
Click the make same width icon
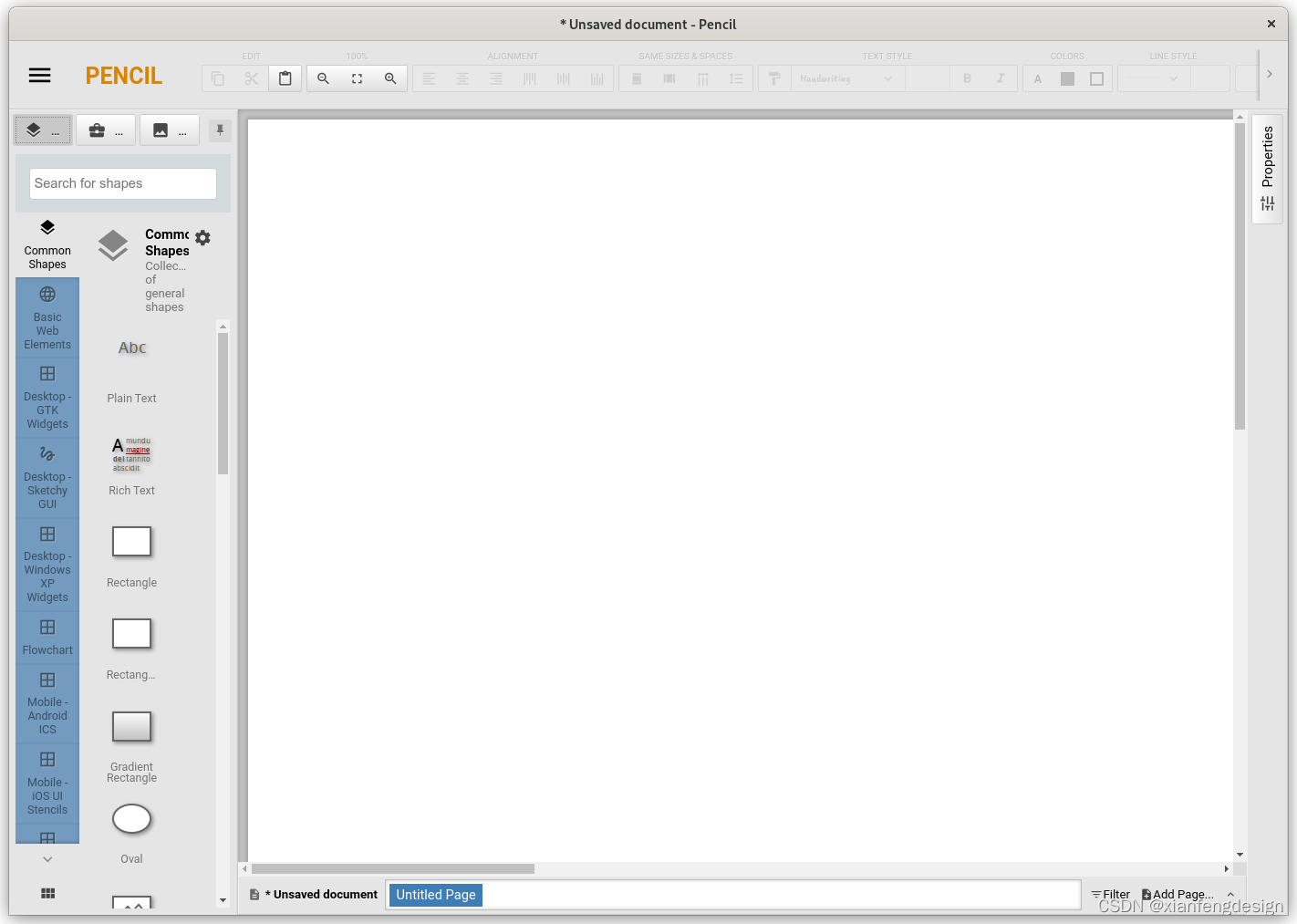click(x=637, y=78)
